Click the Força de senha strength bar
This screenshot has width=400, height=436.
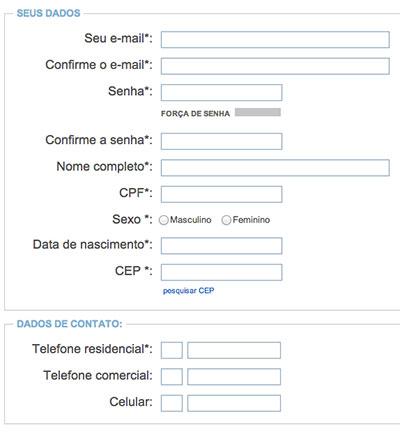tap(258, 112)
